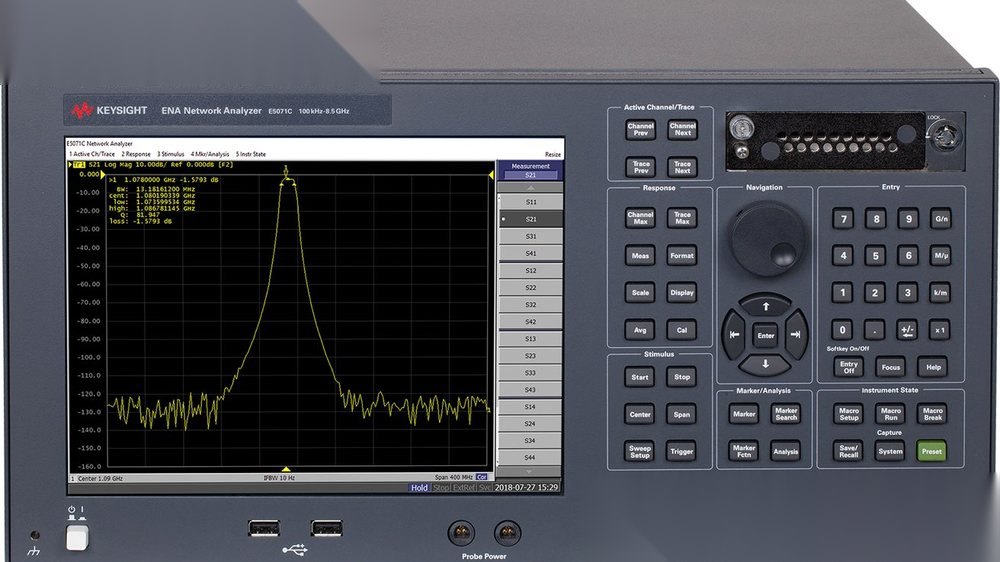Toggle softkeys with Entry Off key

(848, 367)
